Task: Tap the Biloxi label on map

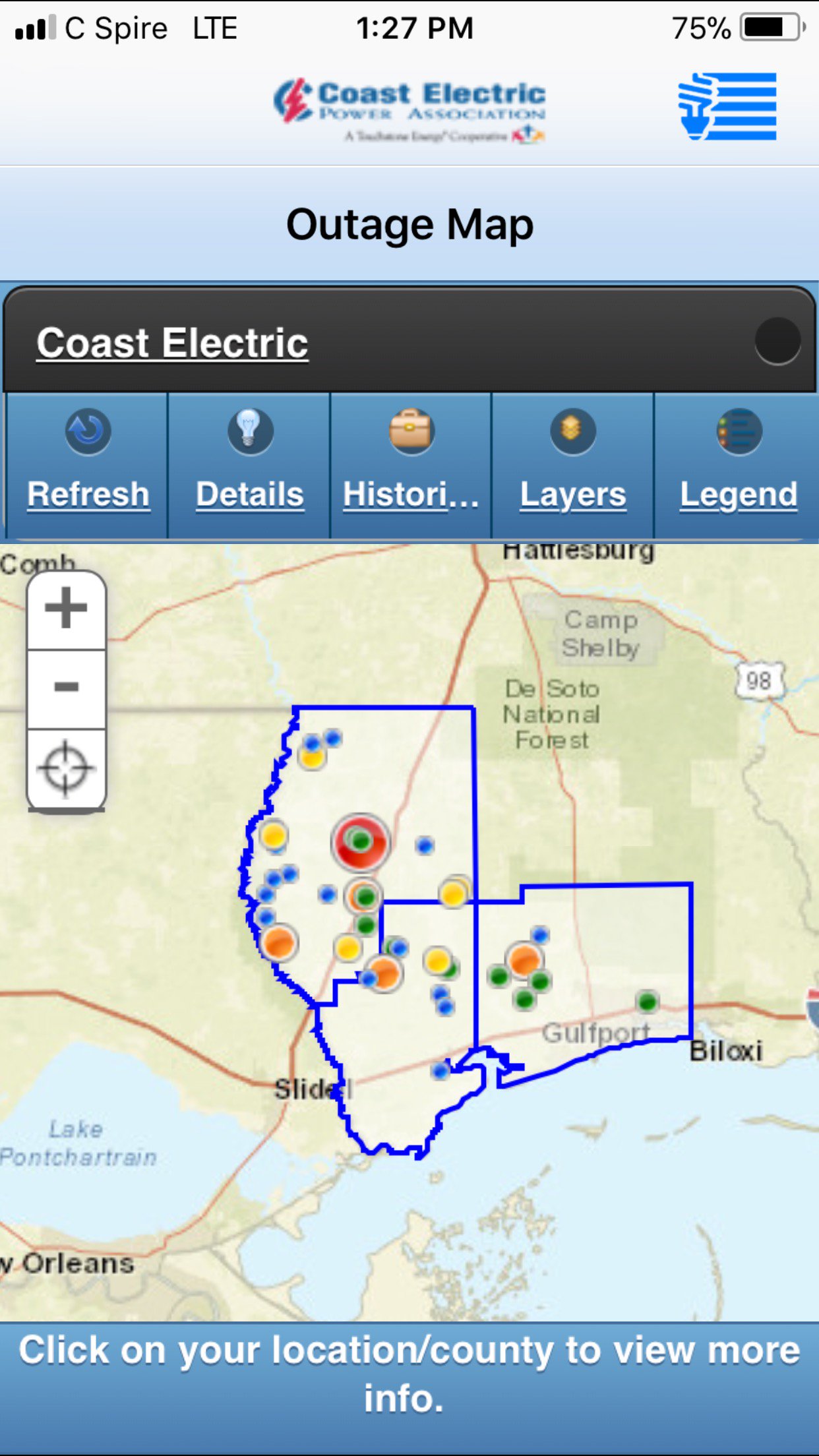Action: pos(726,1050)
